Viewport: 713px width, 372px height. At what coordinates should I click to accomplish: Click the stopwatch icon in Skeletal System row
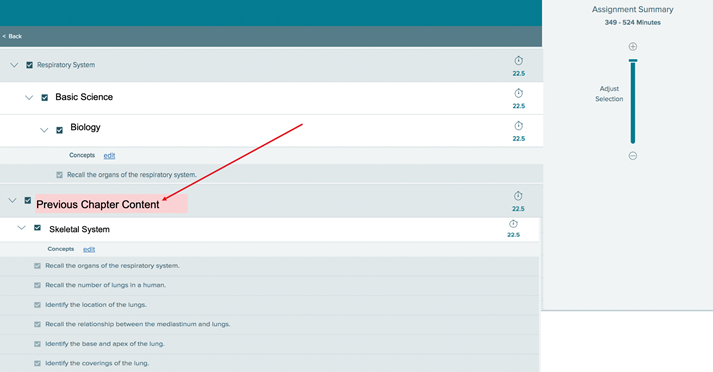(513, 224)
